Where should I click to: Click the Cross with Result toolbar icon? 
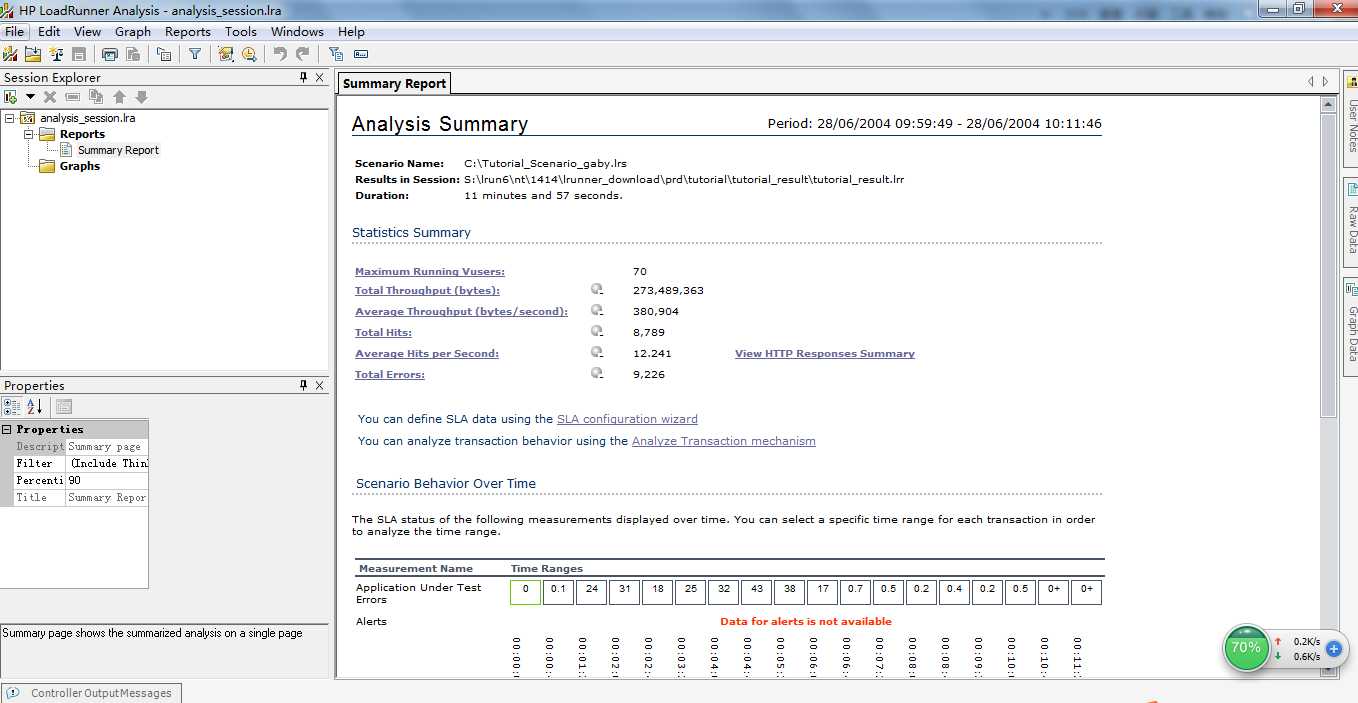point(56,54)
